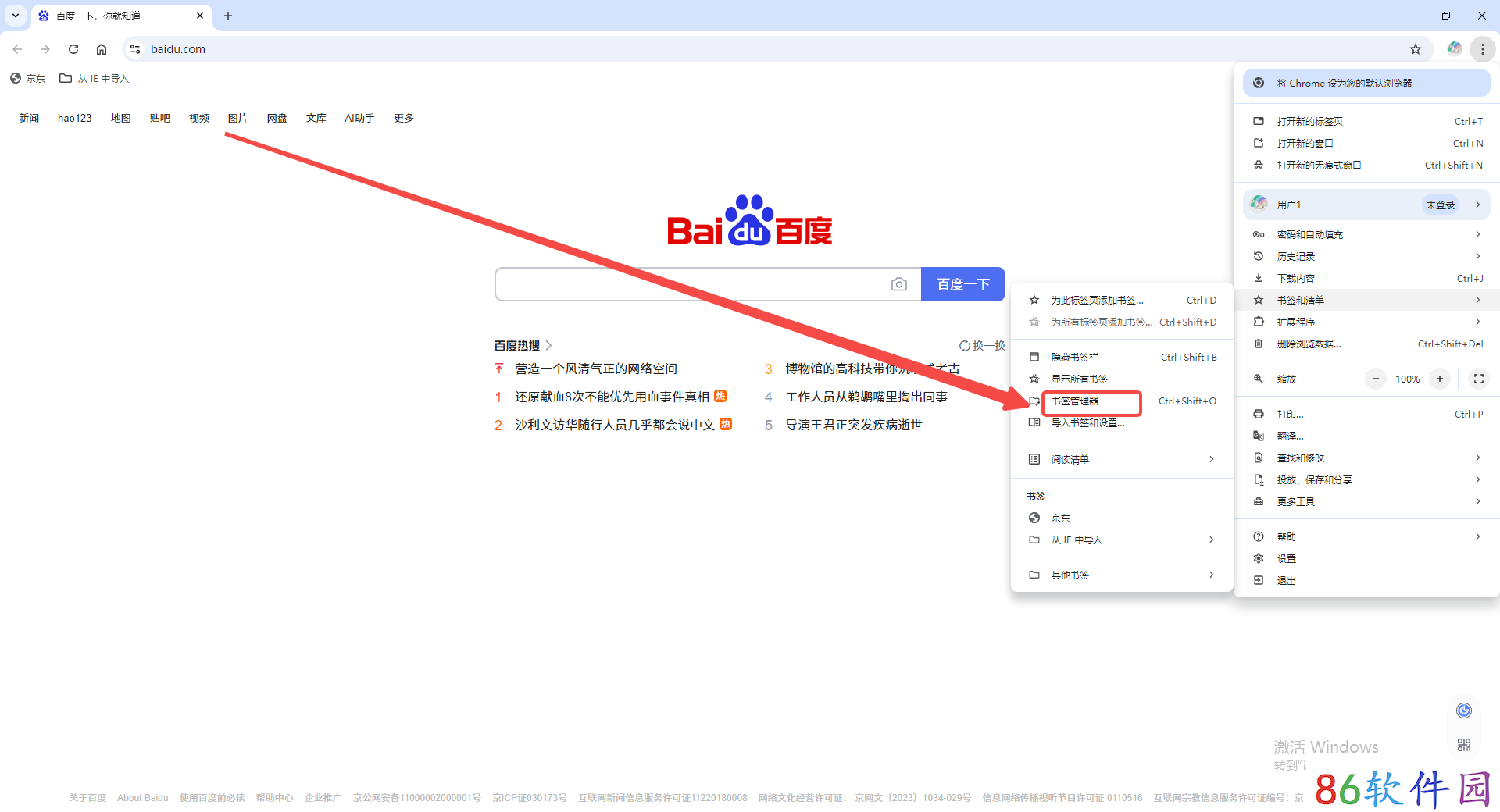Click the browser forward arrow
The width and height of the screenshot is (1500, 812).
click(x=45, y=49)
